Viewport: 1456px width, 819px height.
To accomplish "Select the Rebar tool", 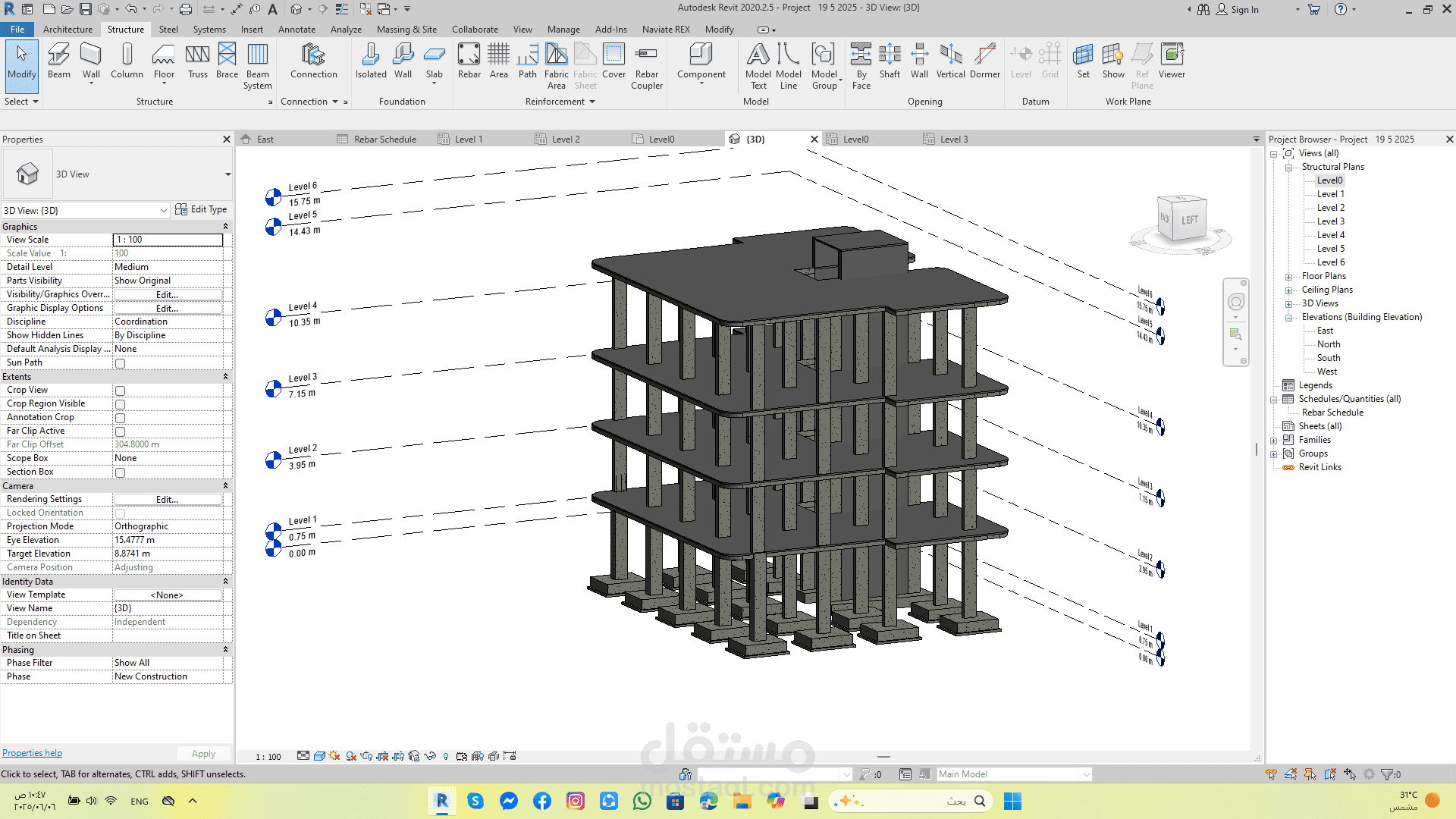I will click(x=469, y=61).
